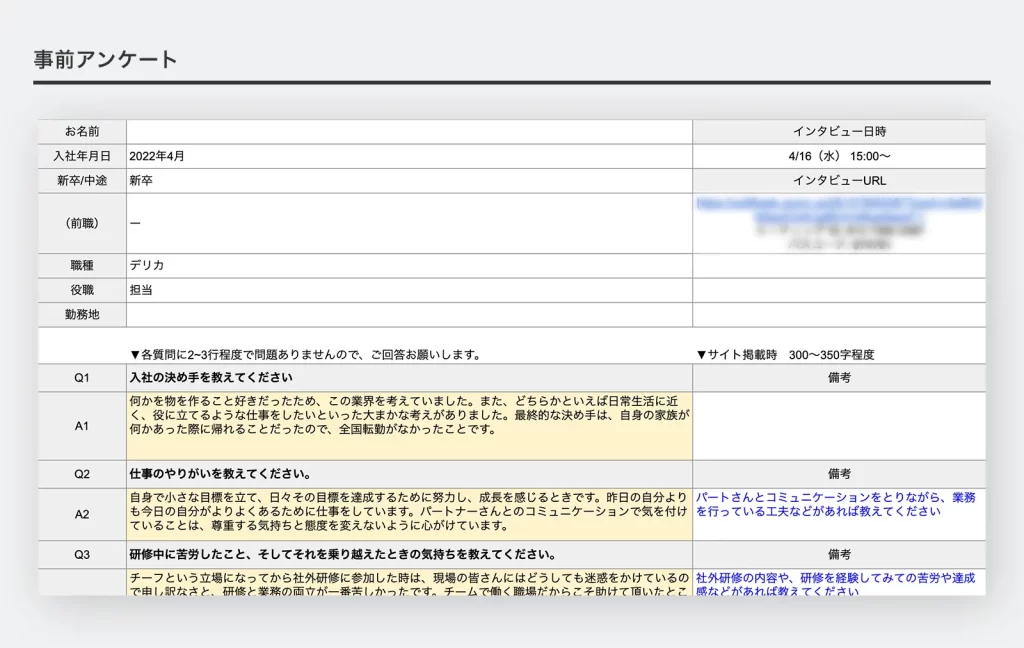
Task: Select the Q1 入社の決め手 question cell
Action: pos(409,378)
